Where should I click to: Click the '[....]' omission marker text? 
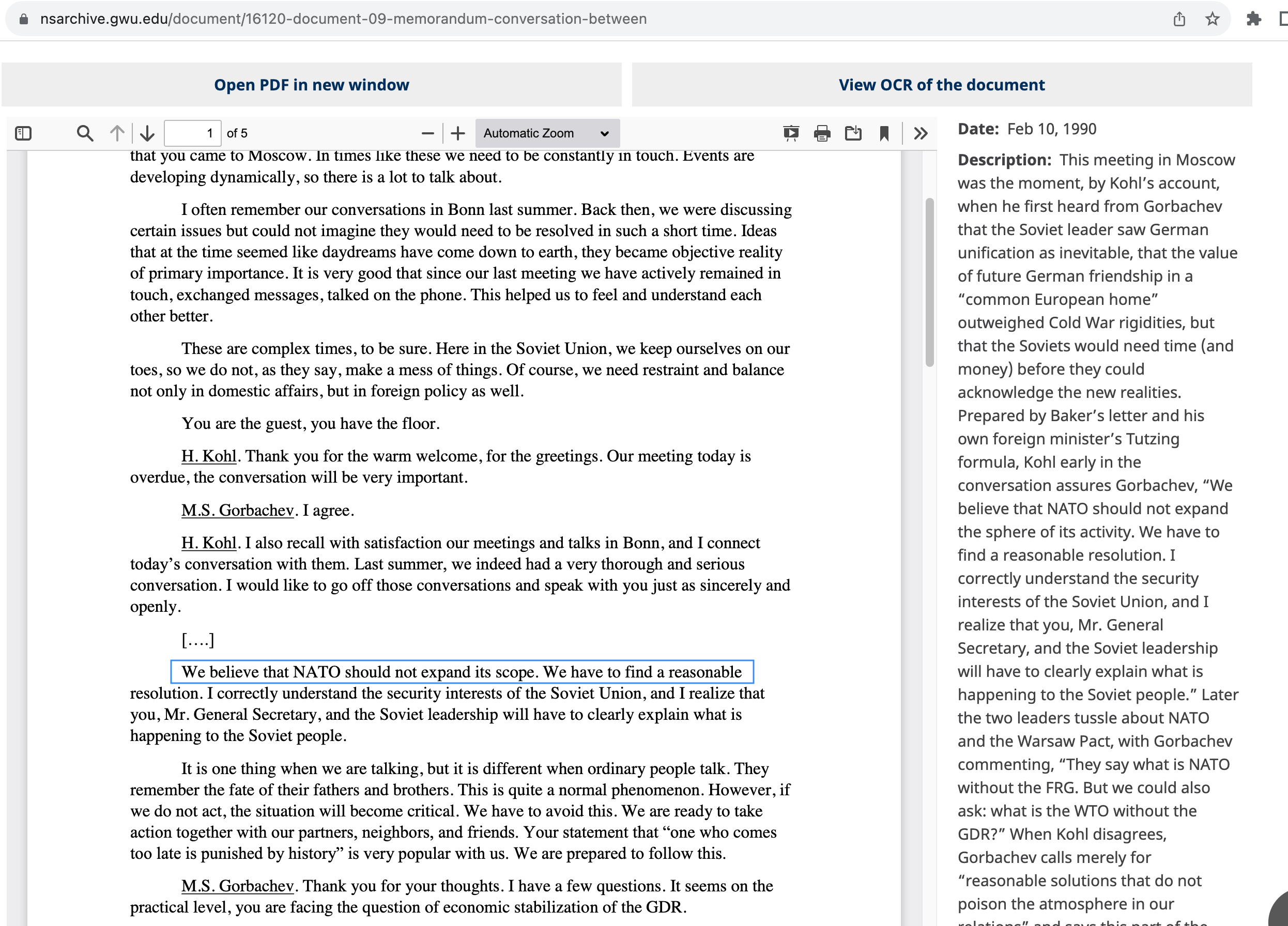(197, 640)
